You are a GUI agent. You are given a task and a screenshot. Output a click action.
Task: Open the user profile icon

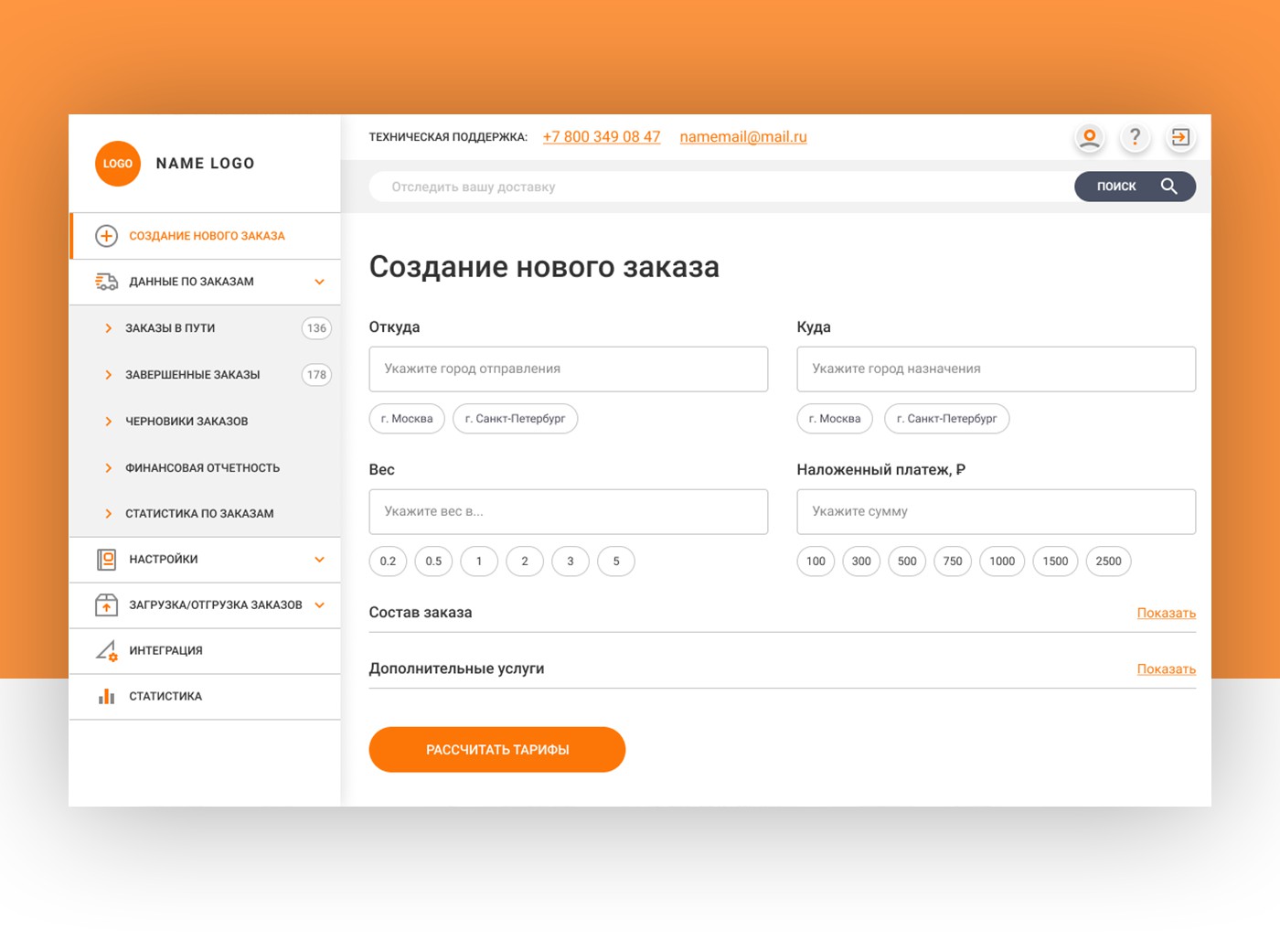point(1090,138)
